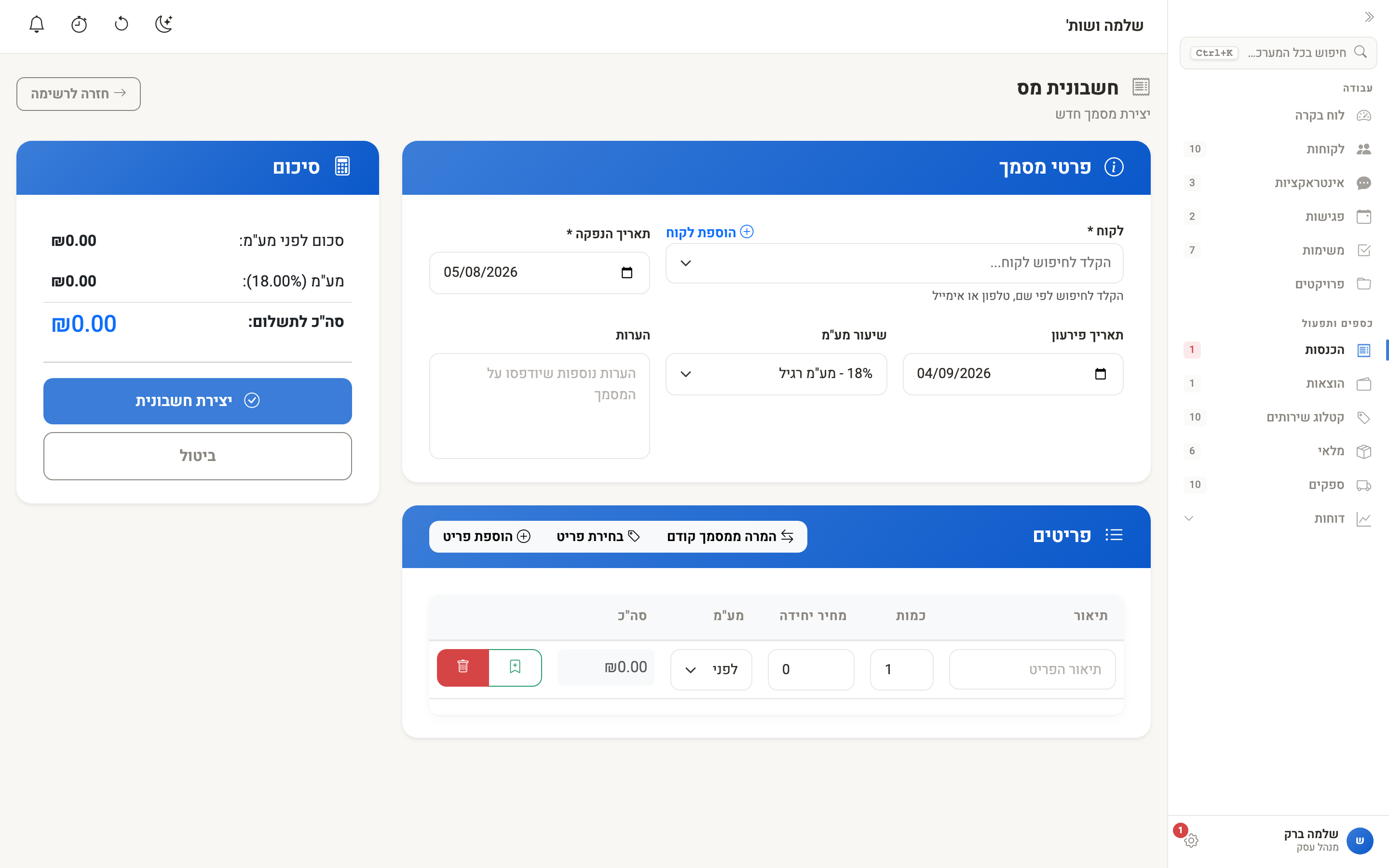Screen dimensions: 1389x868
Task: Click the שלמה ברק user avatar
Action: point(1360,841)
